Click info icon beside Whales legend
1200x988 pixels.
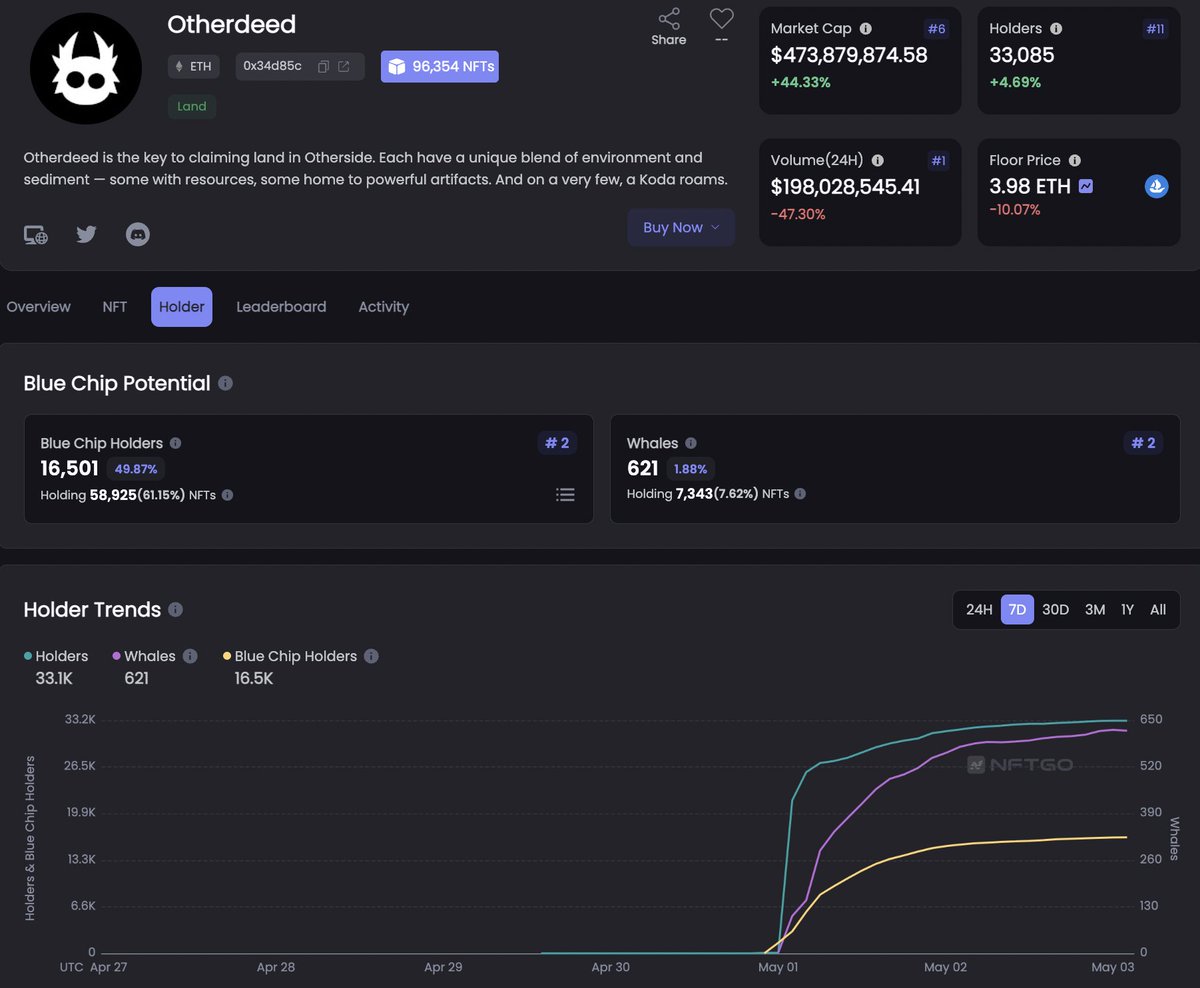tap(190, 657)
